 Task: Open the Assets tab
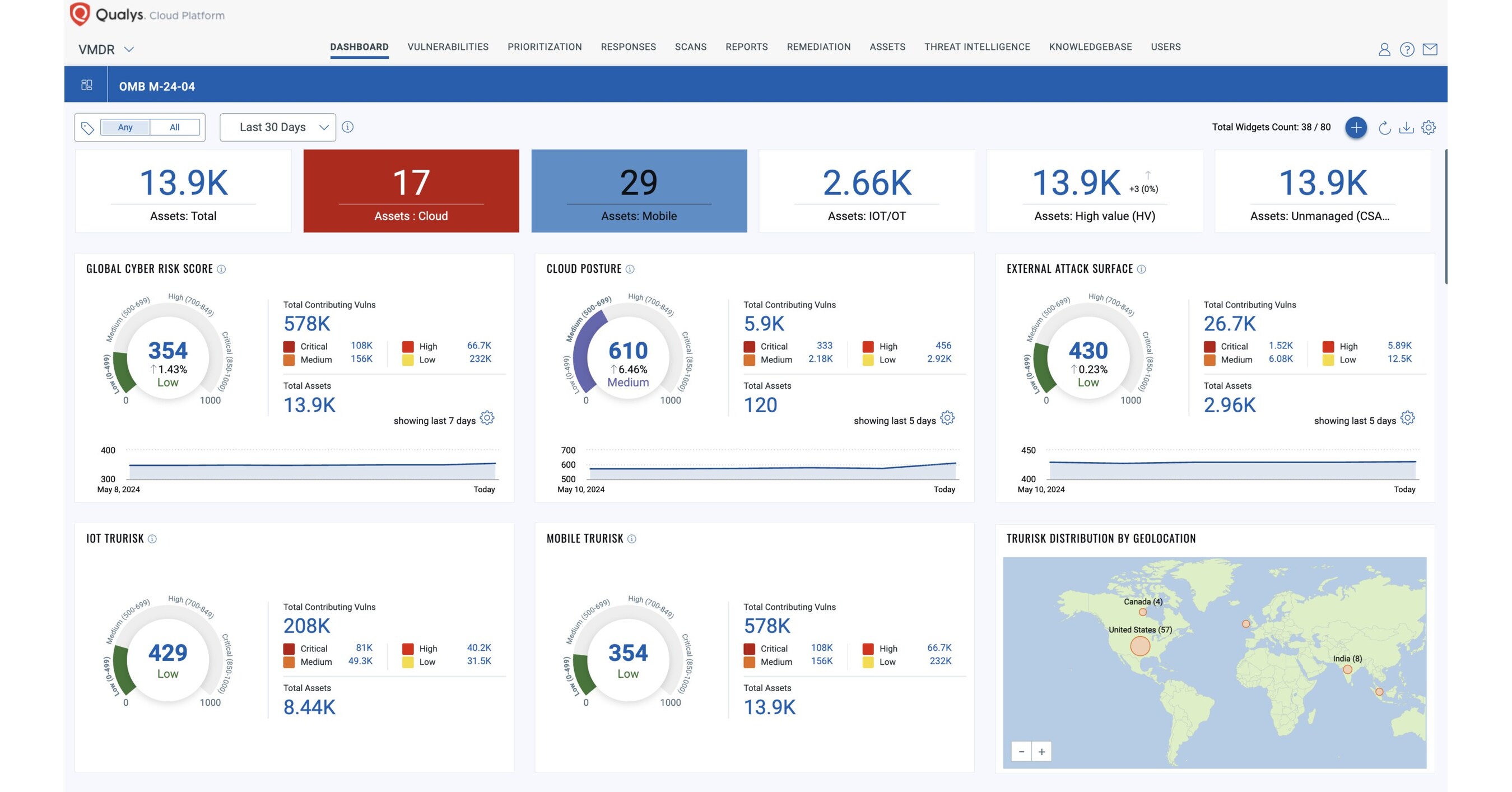click(887, 47)
